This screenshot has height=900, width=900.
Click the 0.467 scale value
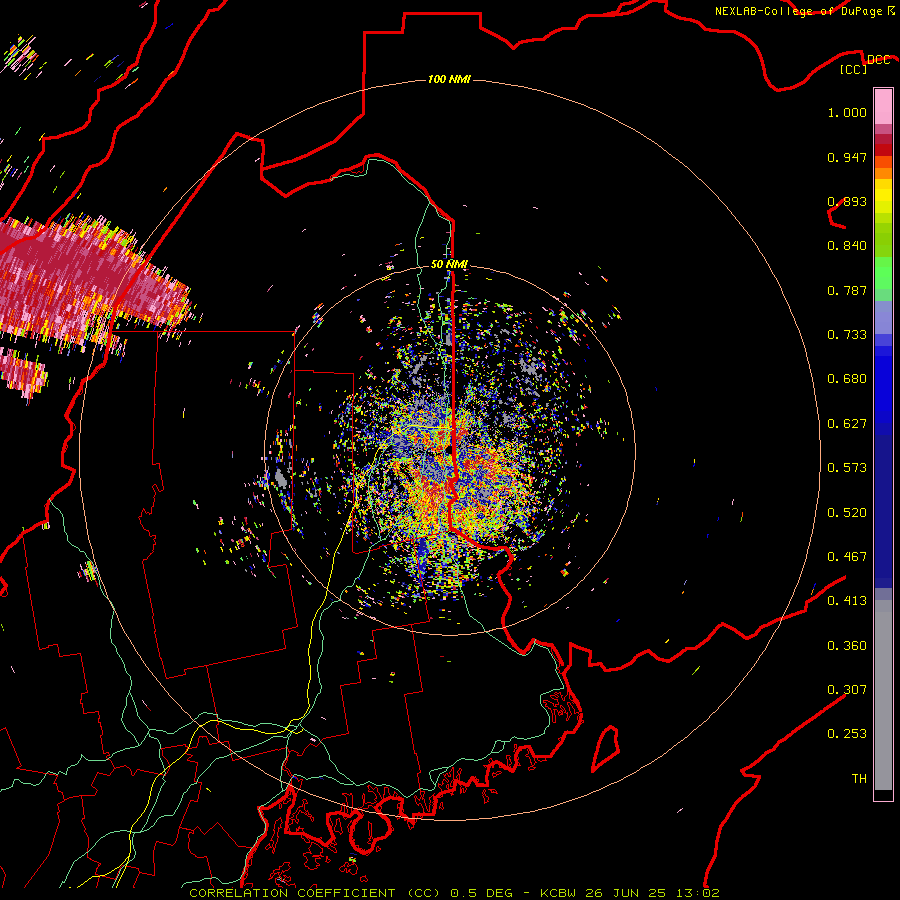point(847,557)
